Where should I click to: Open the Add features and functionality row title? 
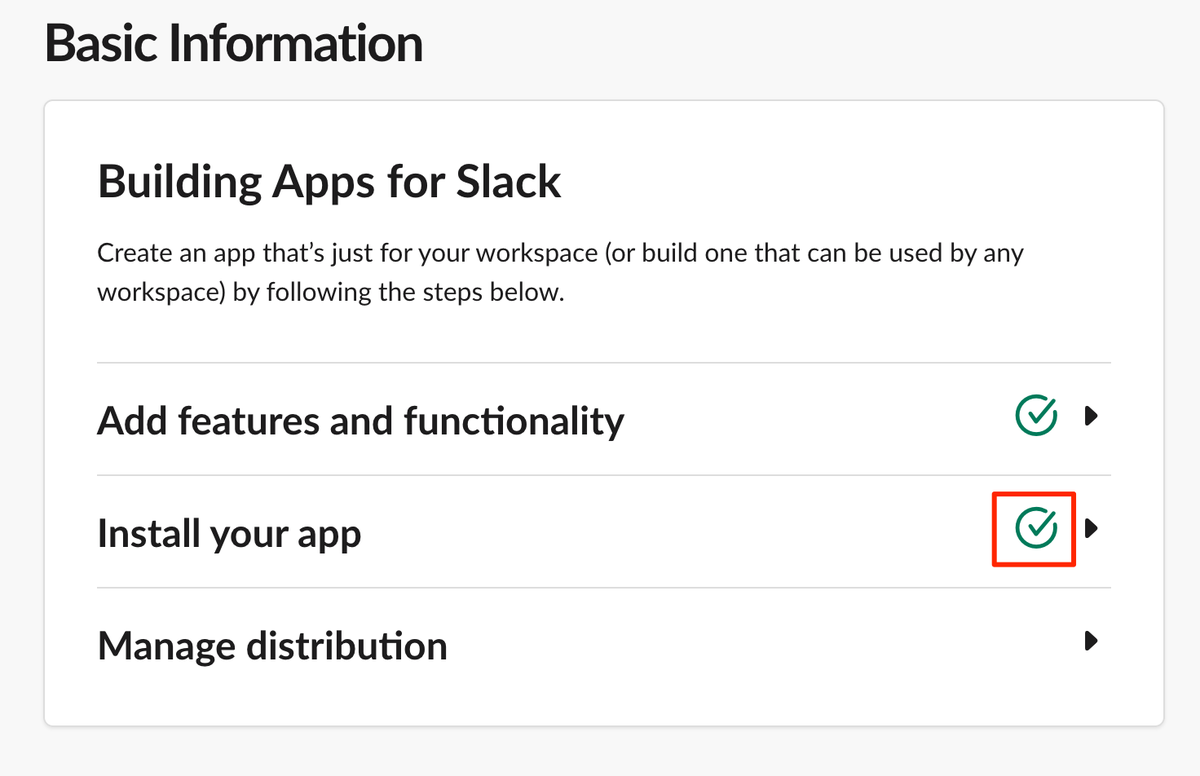pos(361,420)
